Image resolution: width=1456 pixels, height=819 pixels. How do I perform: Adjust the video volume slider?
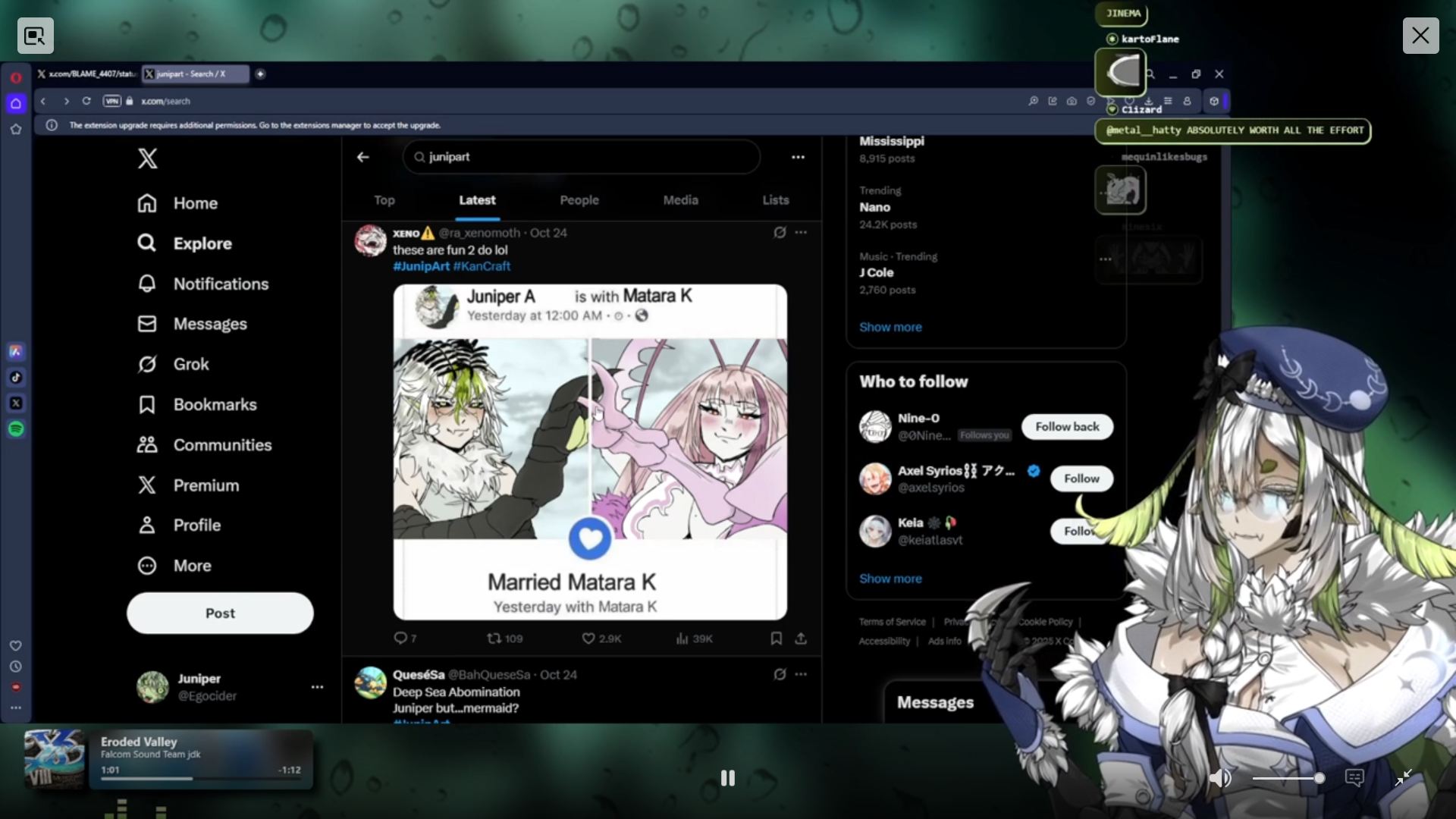click(1288, 778)
